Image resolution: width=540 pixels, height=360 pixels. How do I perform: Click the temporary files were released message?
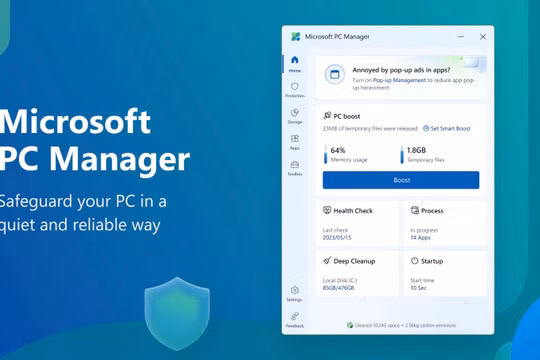click(x=371, y=128)
